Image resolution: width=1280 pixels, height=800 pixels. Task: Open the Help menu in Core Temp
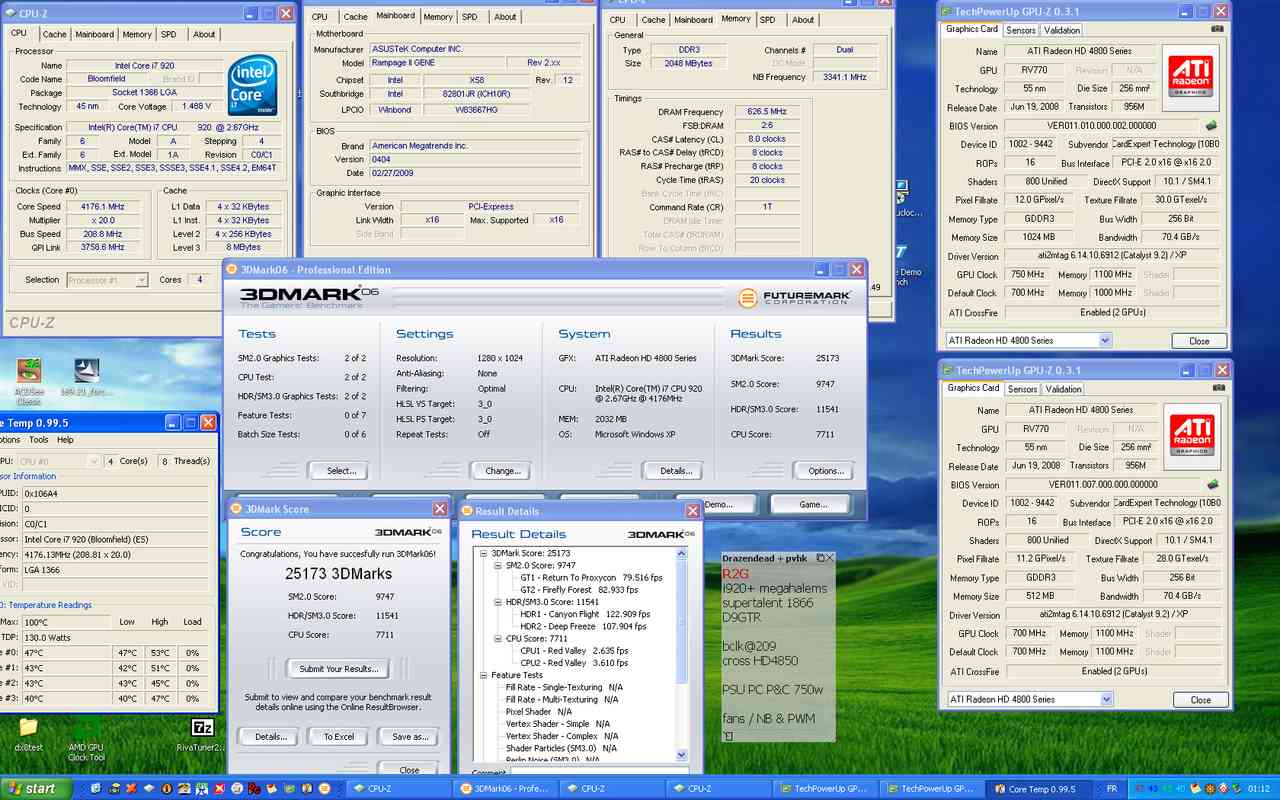click(65, 440)
